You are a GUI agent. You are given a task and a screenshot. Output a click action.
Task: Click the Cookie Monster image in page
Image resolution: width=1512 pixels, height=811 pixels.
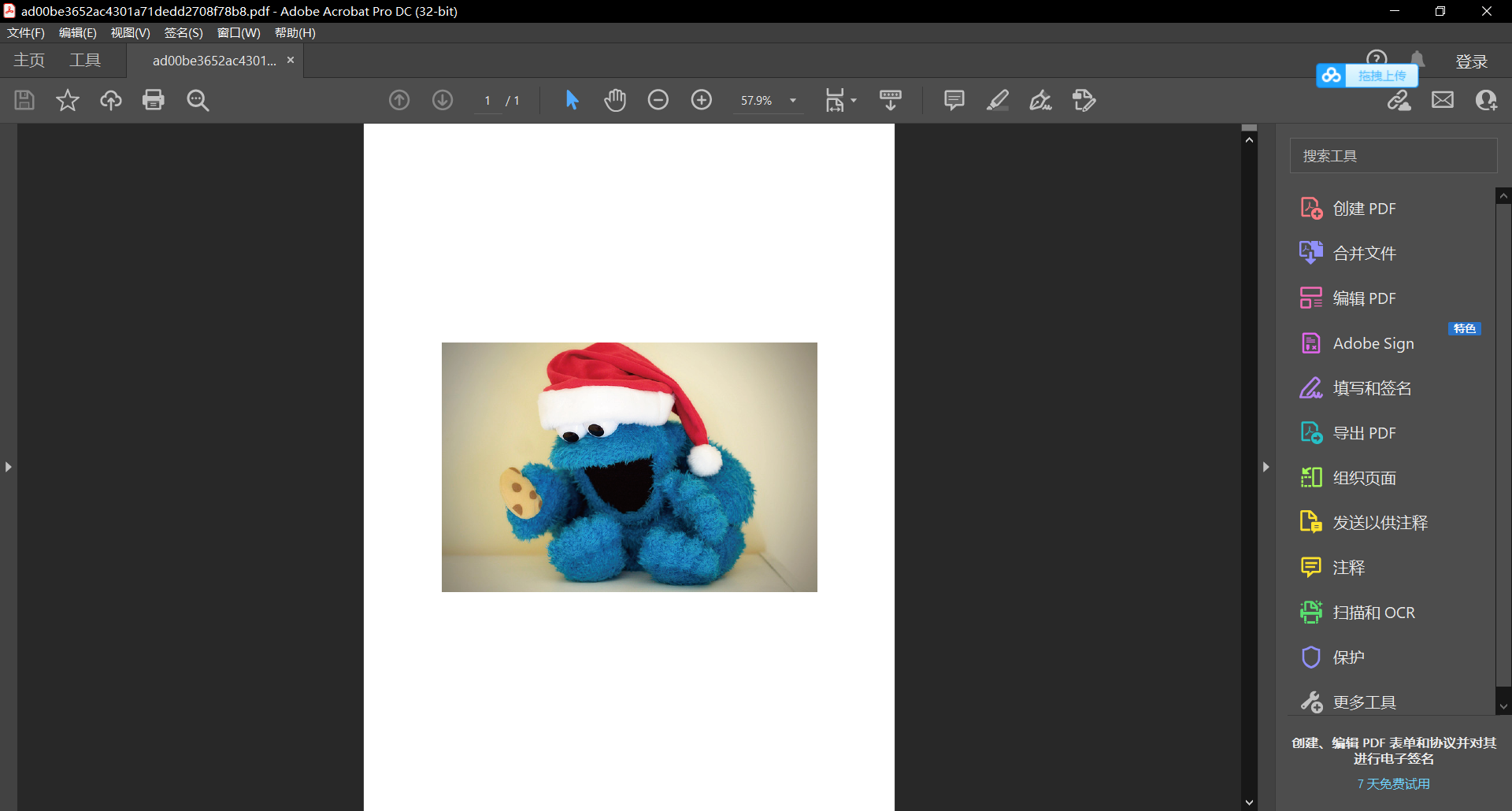629,467
